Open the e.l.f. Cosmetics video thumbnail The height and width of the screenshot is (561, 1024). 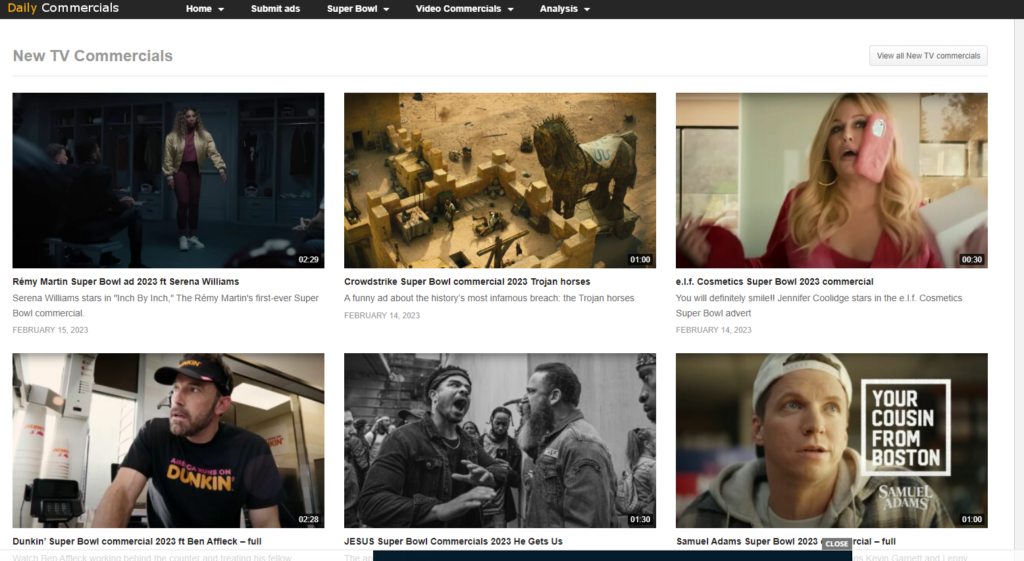click(831, 180)
